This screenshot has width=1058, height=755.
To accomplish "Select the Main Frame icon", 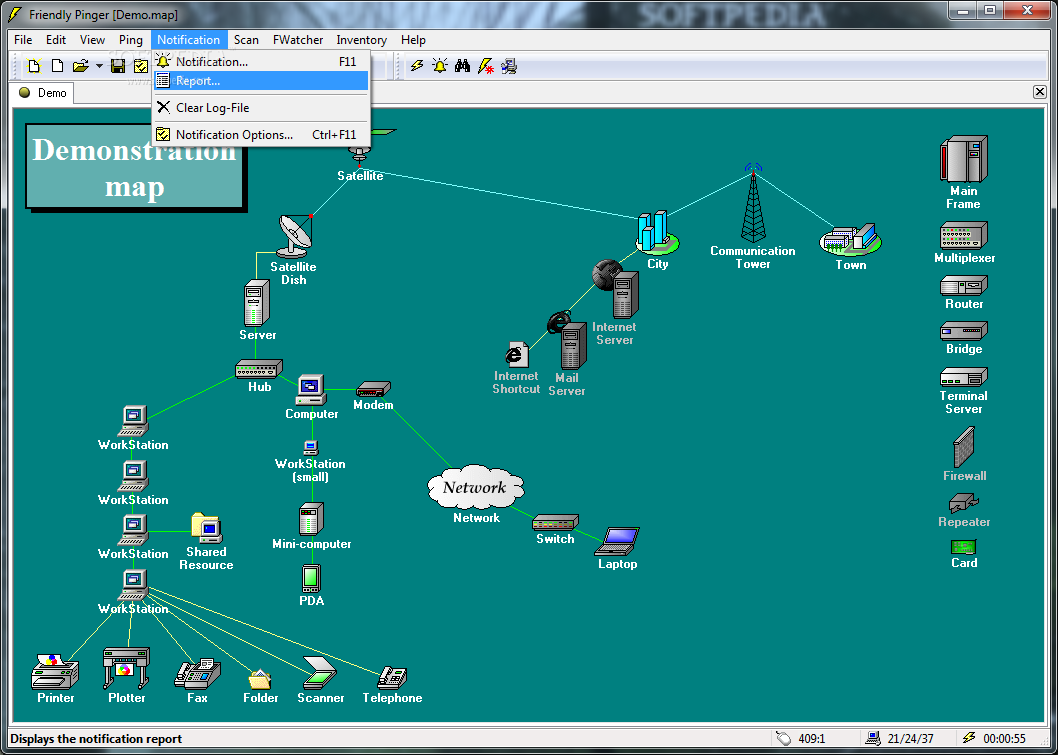I will (x=964, y=159).
